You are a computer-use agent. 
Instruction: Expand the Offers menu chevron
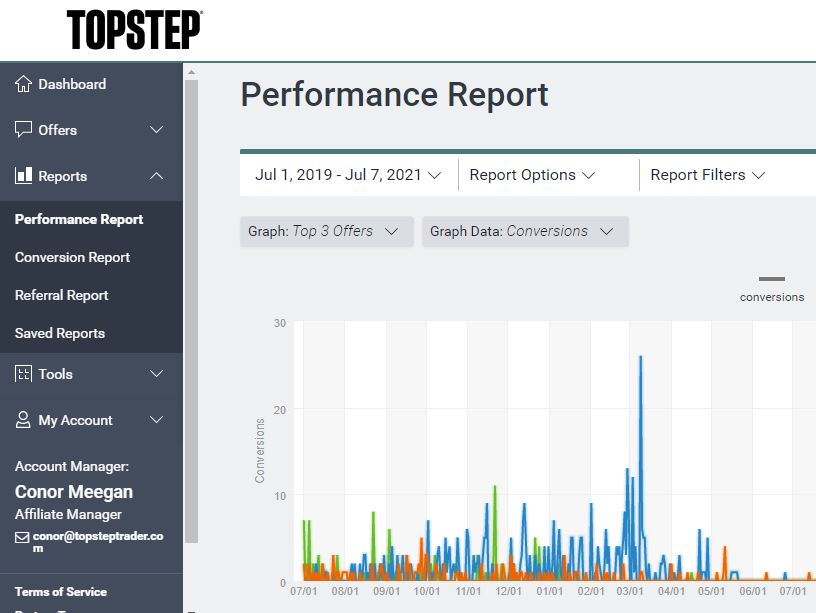pos(156,130)
